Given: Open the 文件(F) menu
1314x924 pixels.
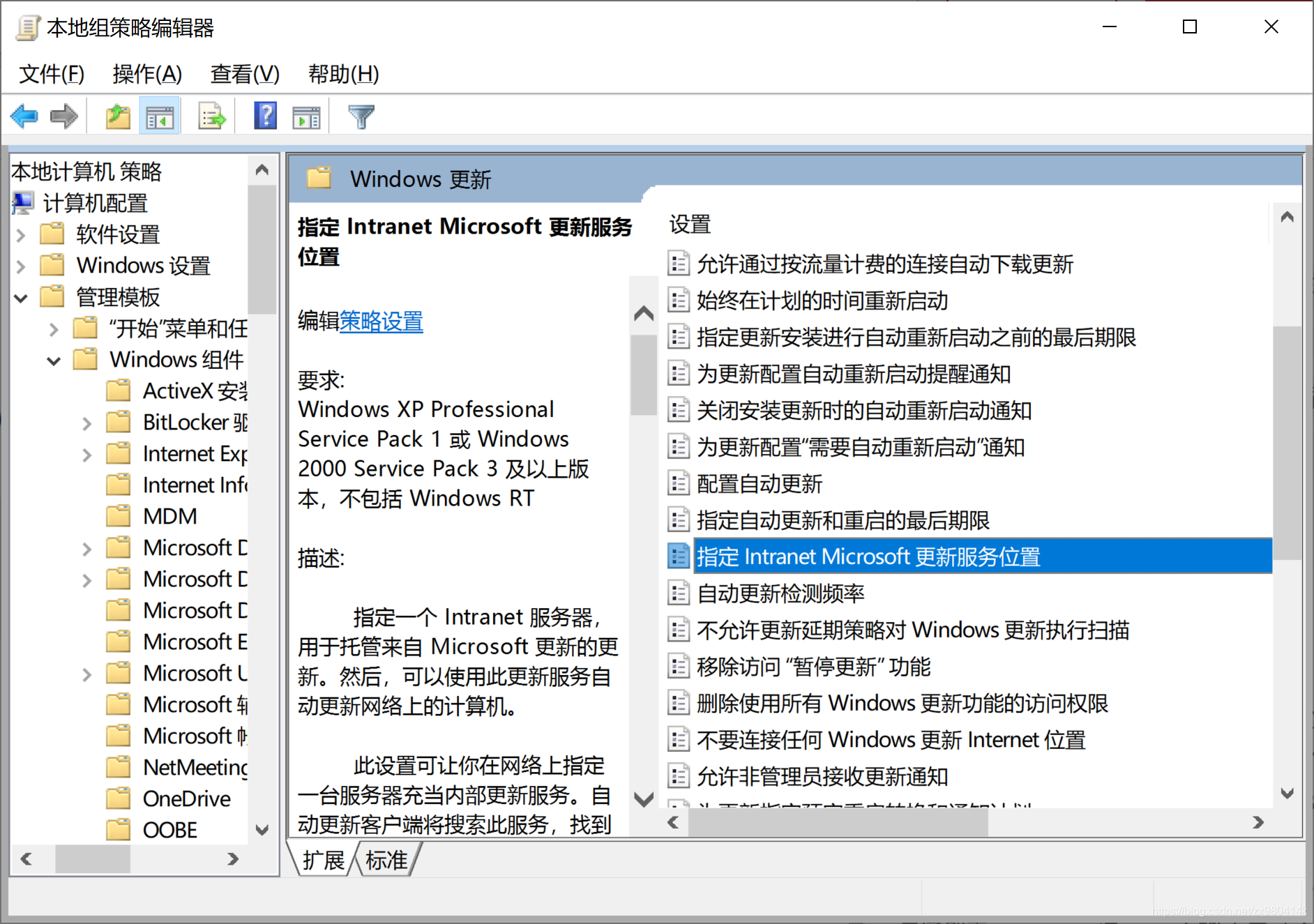Looking at the screenshot, I should tap(52, 73).
